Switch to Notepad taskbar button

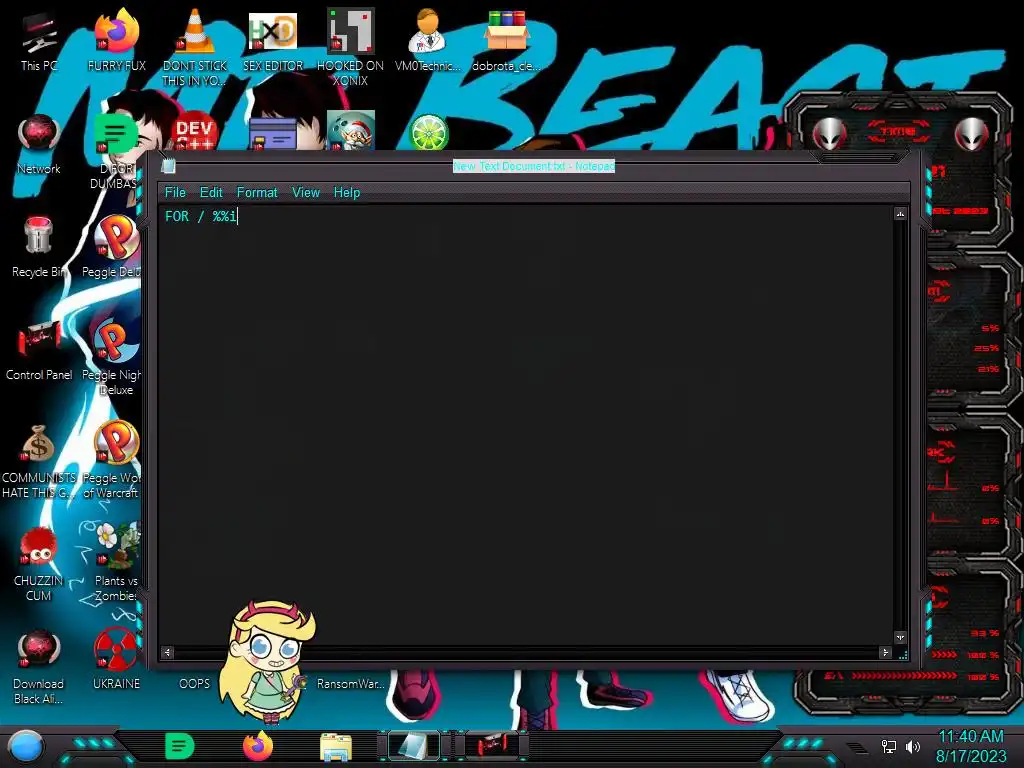[414, 746]
